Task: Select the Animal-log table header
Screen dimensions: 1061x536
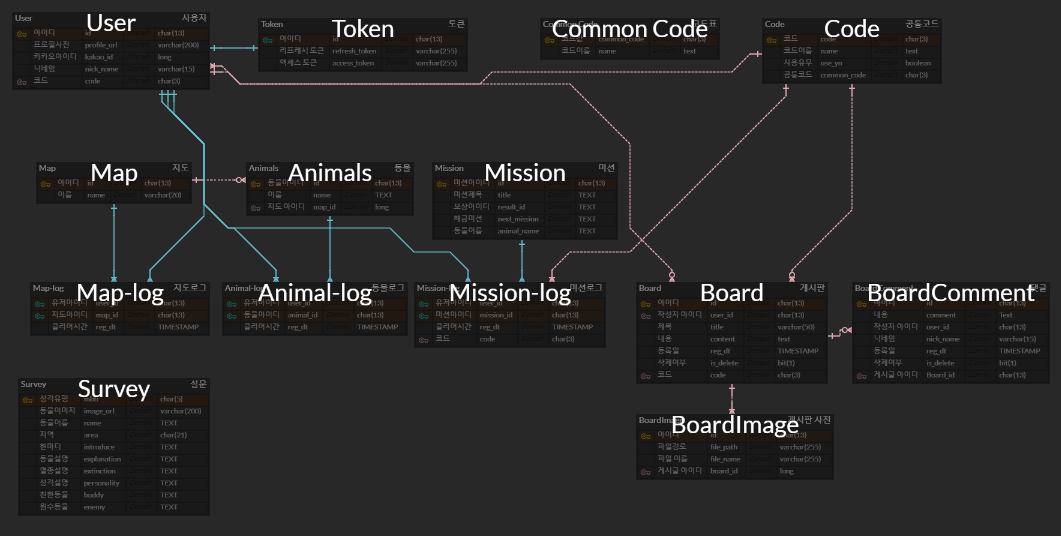Action: pyautogui.click(x=315, y=288)
